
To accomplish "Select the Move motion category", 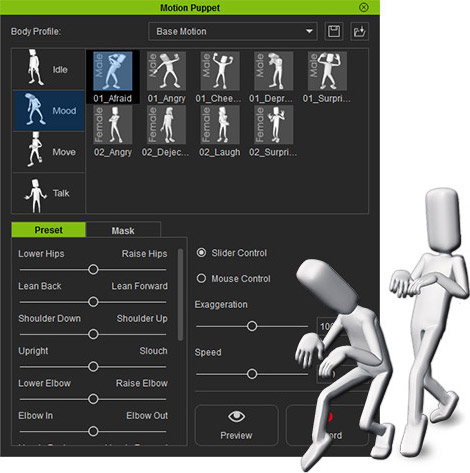I will [x=49, y=152].
